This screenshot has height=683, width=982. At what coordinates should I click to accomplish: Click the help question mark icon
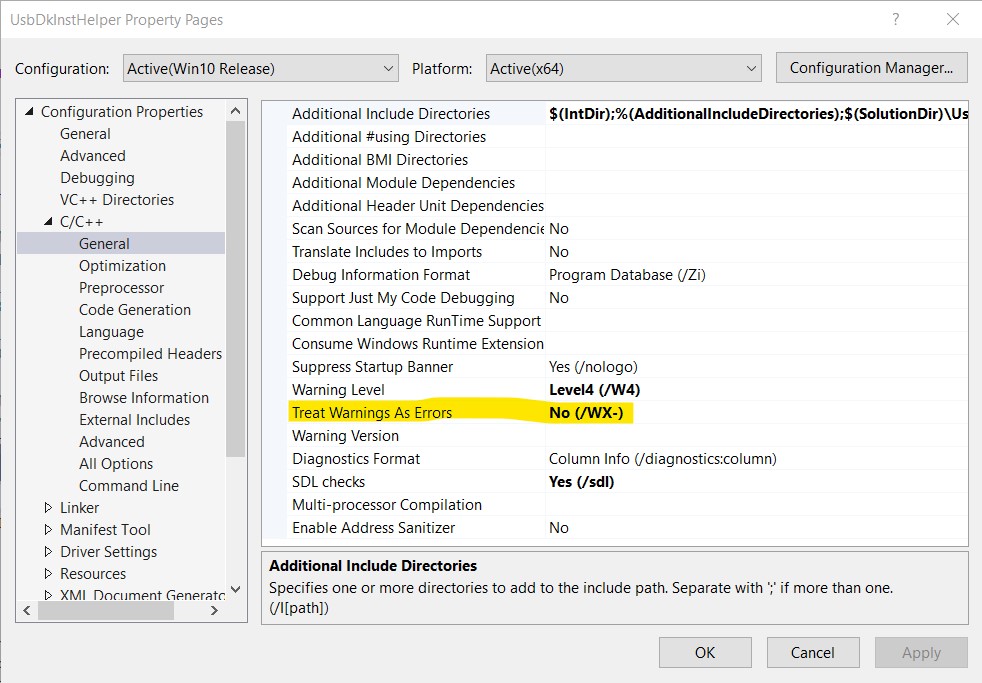(895, 20)
